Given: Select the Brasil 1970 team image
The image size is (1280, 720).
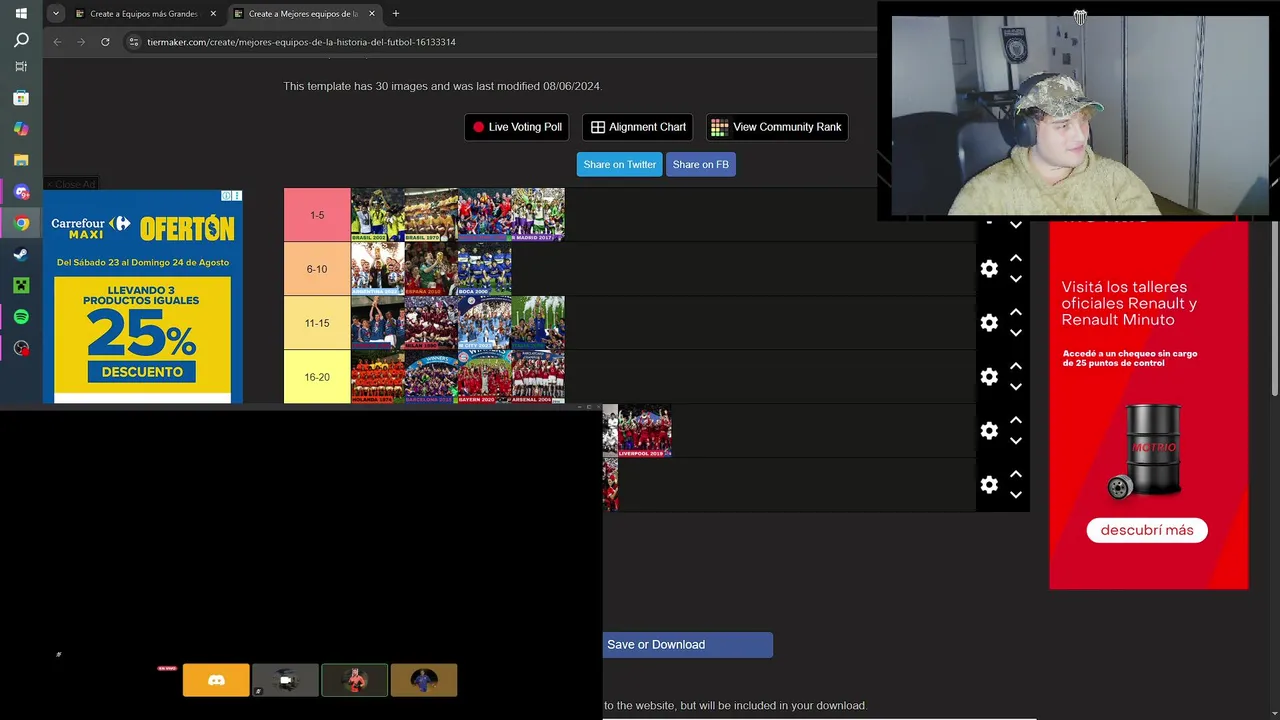Looking at the screenshot, I should tap(431, 215).
